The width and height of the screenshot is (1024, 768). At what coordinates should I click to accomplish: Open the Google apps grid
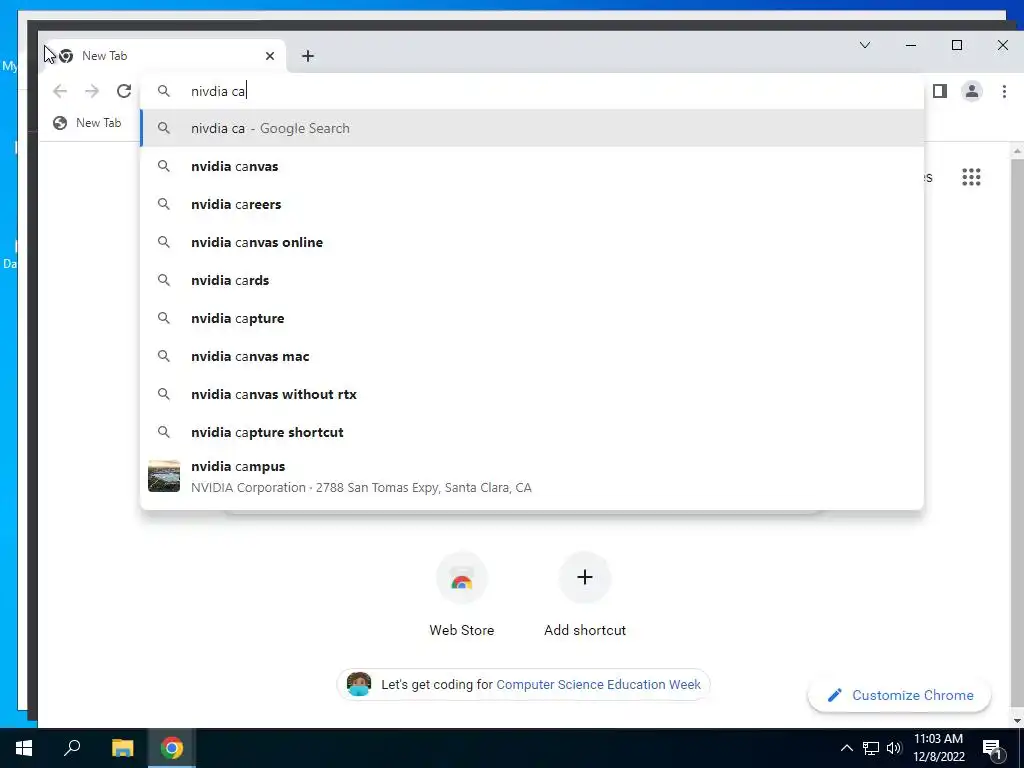click(971, 177)
